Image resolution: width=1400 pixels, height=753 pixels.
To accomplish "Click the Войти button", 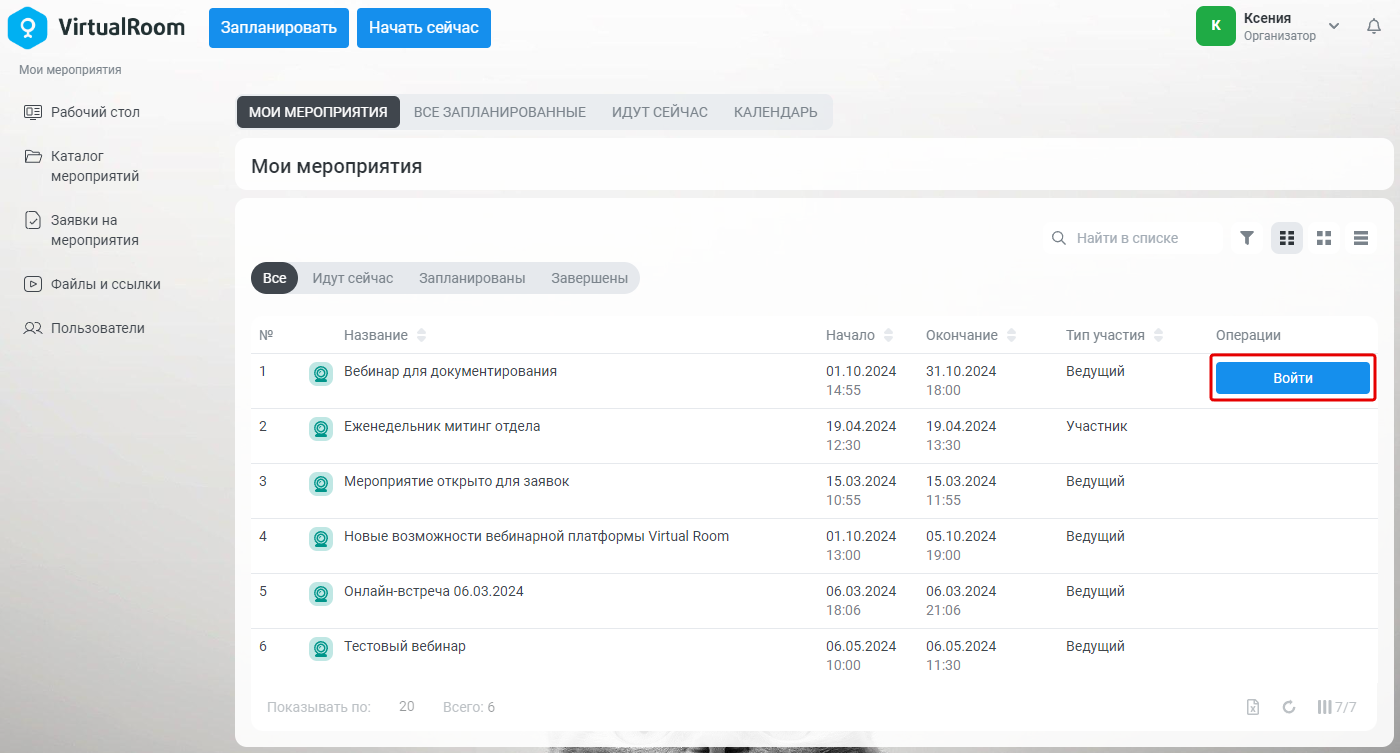I will click(x=1293, y=378).
